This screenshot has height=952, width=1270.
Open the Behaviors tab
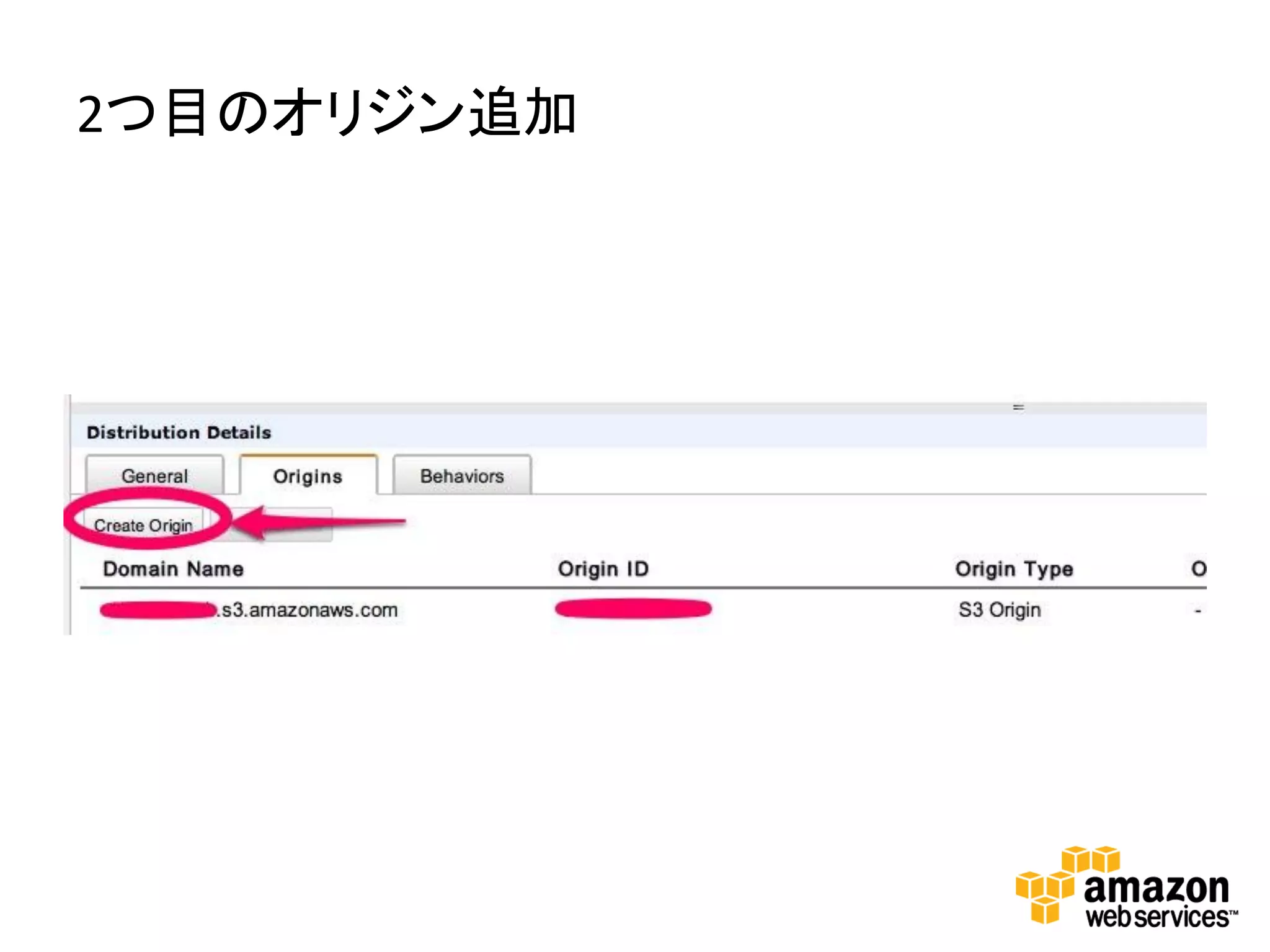pos(462,475)
